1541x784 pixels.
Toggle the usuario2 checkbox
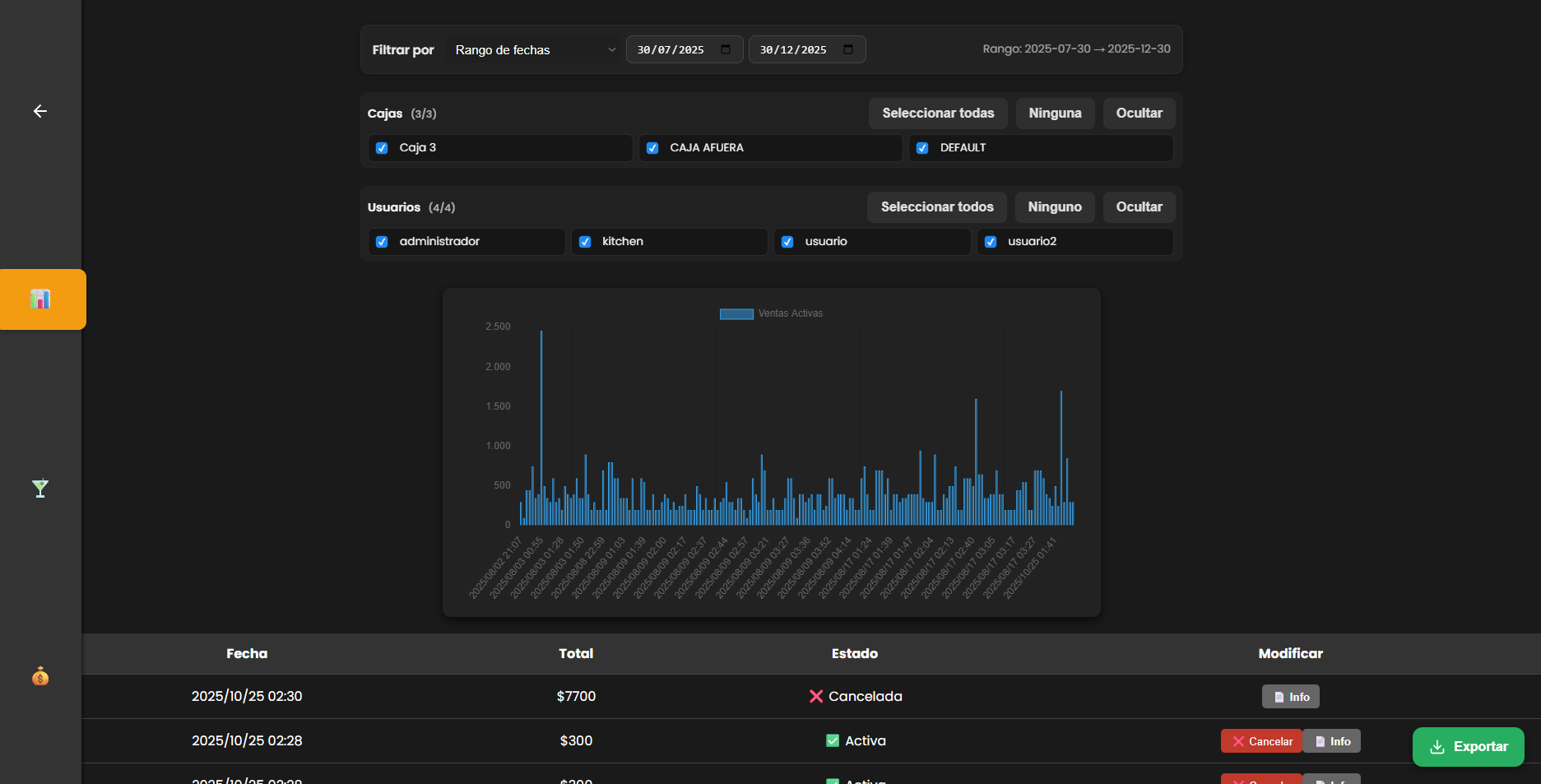pos(991,242)
